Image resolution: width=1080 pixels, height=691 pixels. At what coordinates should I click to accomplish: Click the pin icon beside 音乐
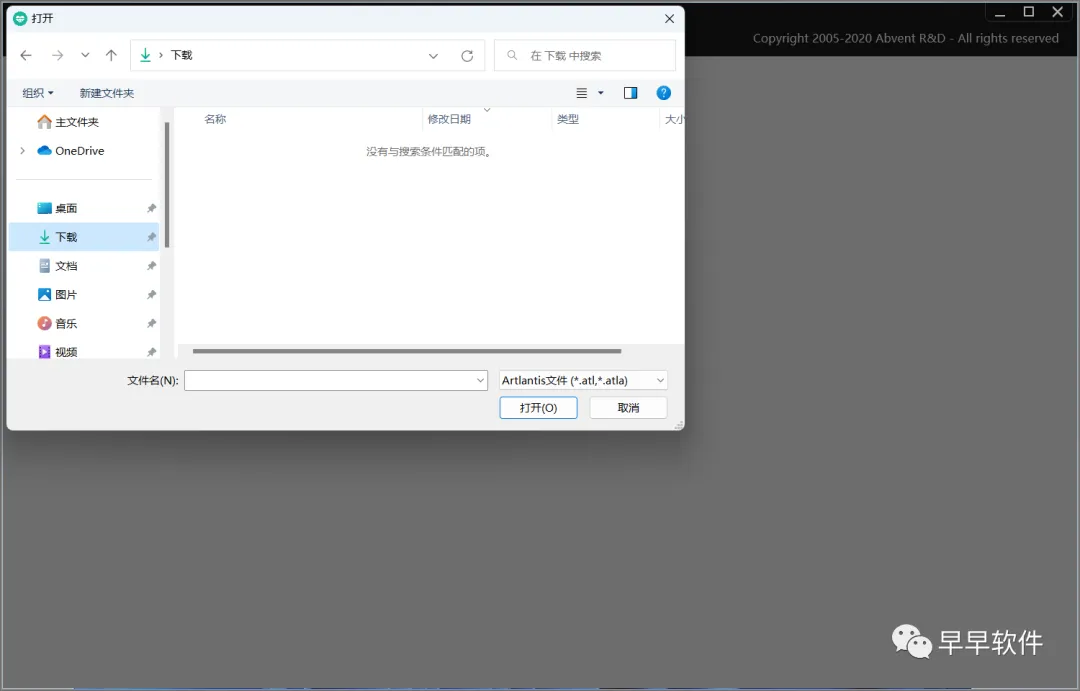tap(151, 323)
